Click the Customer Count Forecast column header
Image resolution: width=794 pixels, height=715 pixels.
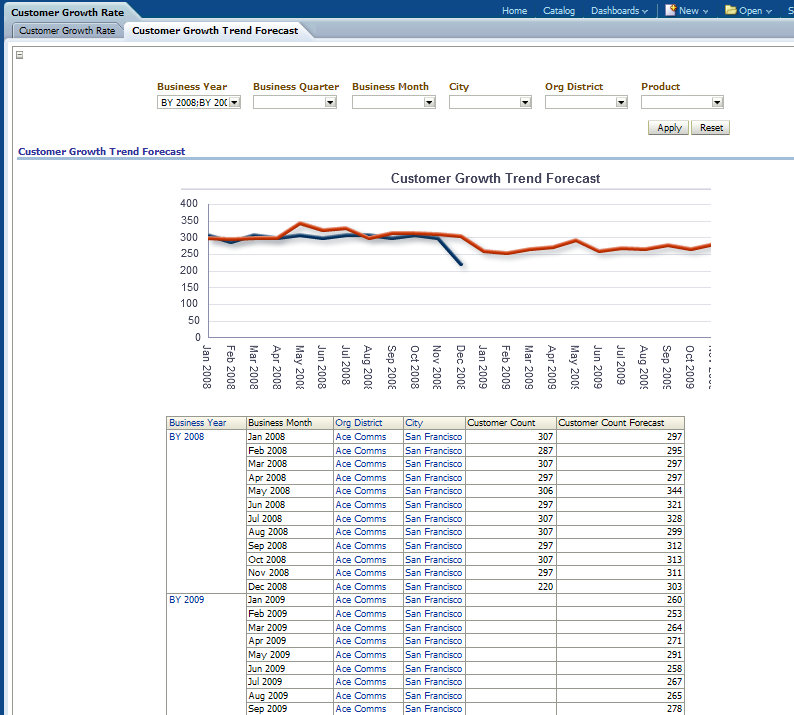[611, 423]
